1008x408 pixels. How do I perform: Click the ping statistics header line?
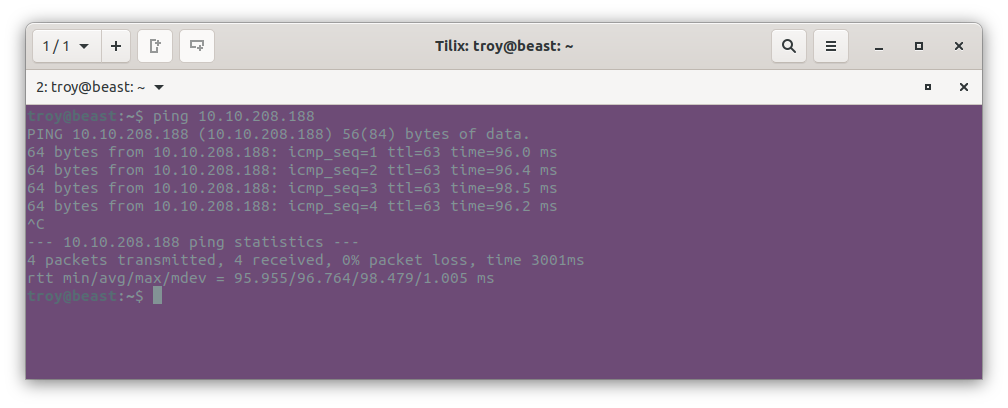[x=193, y=242]
